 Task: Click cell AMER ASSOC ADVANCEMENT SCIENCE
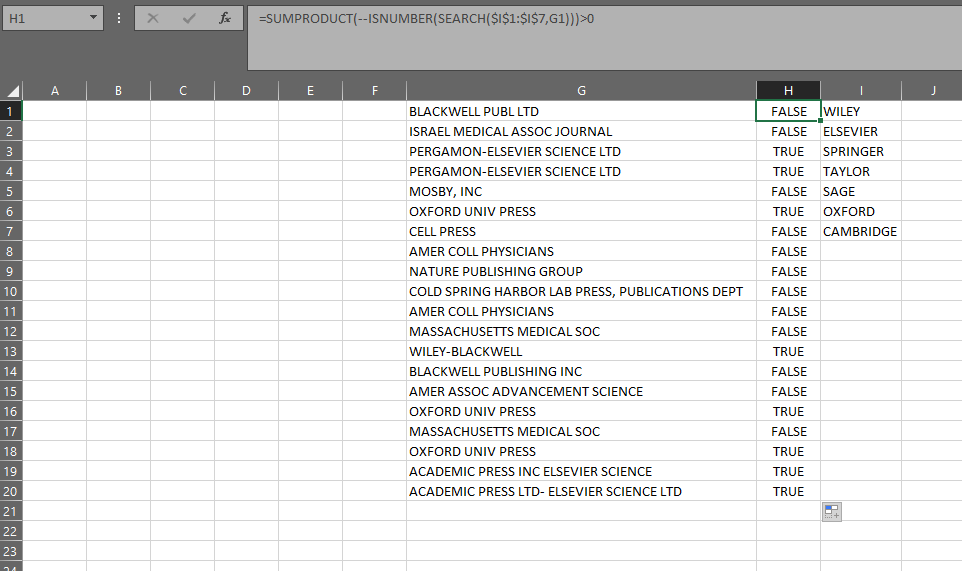coord(581,391)
